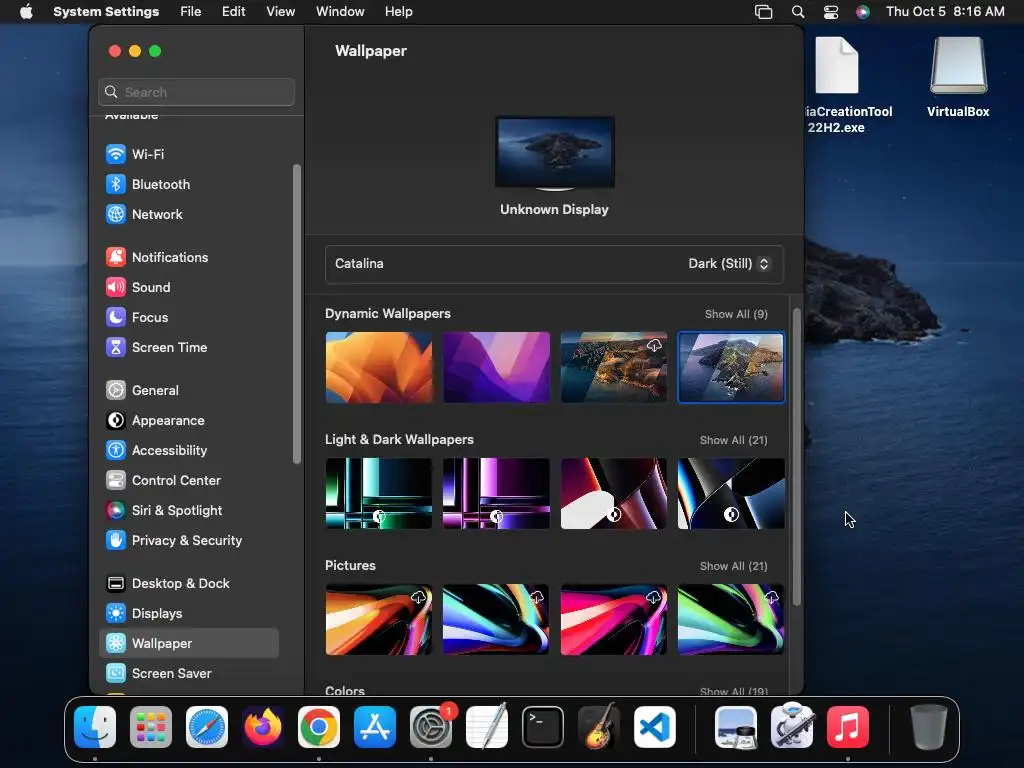1024x768 pixels.
Task: Open Preview from the Dock
Action: click(x=736, y=727)
